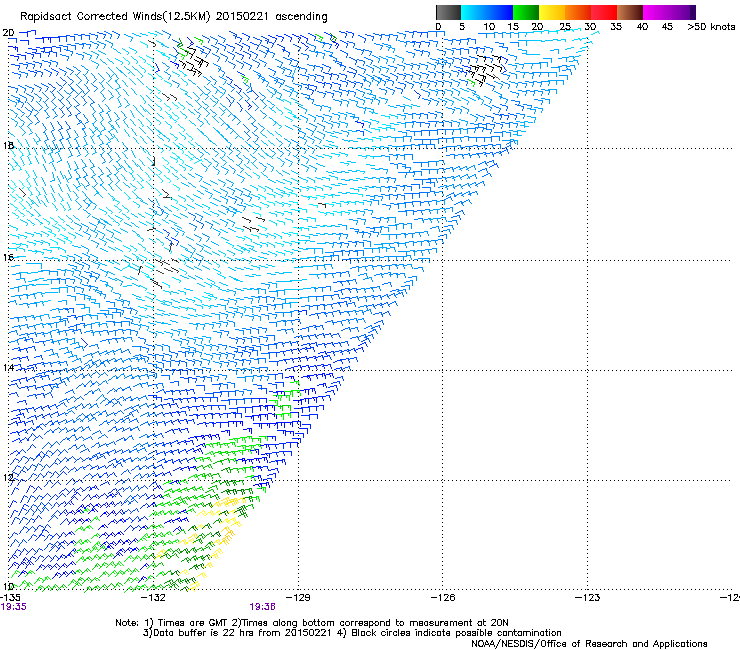Viewport: 740px width, 650px height.
Task: Click the '15' legend label
Action: (x=513, y=27)
